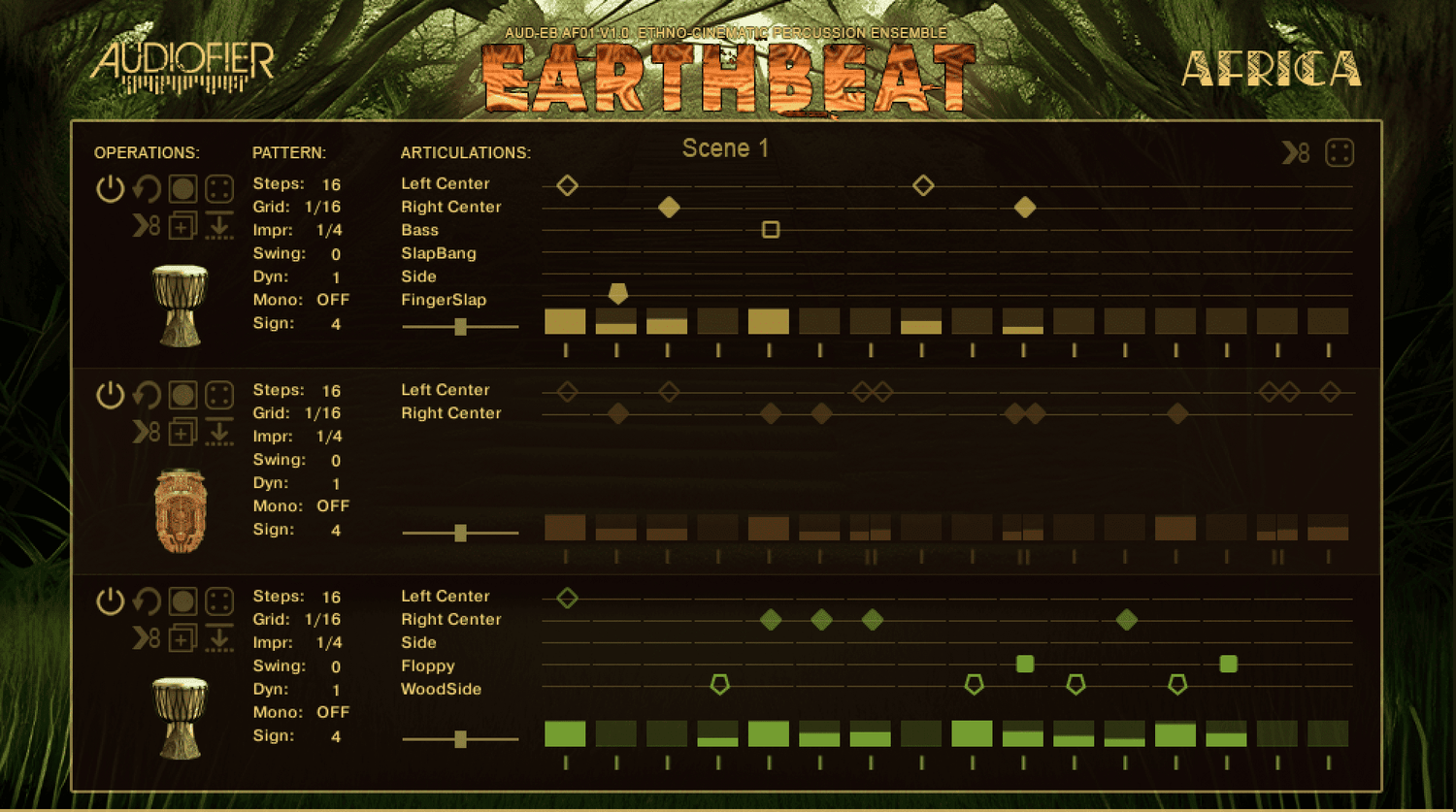Click the WoodSide articulation label

tap(441, 689)
